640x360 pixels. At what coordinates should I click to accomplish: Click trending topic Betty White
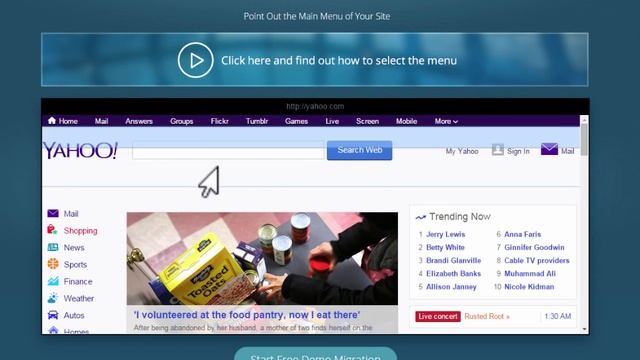(x=445, y=247)
